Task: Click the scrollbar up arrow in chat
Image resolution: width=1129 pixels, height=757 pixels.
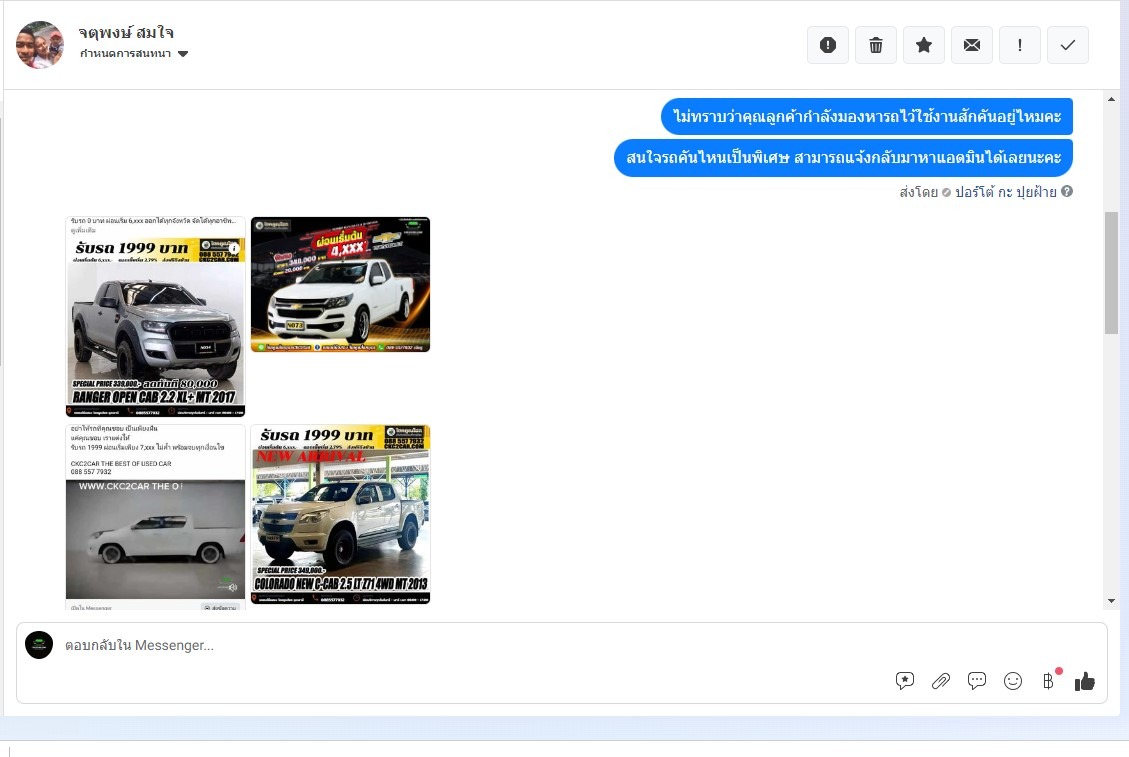Action: (x=1111, y=99)
